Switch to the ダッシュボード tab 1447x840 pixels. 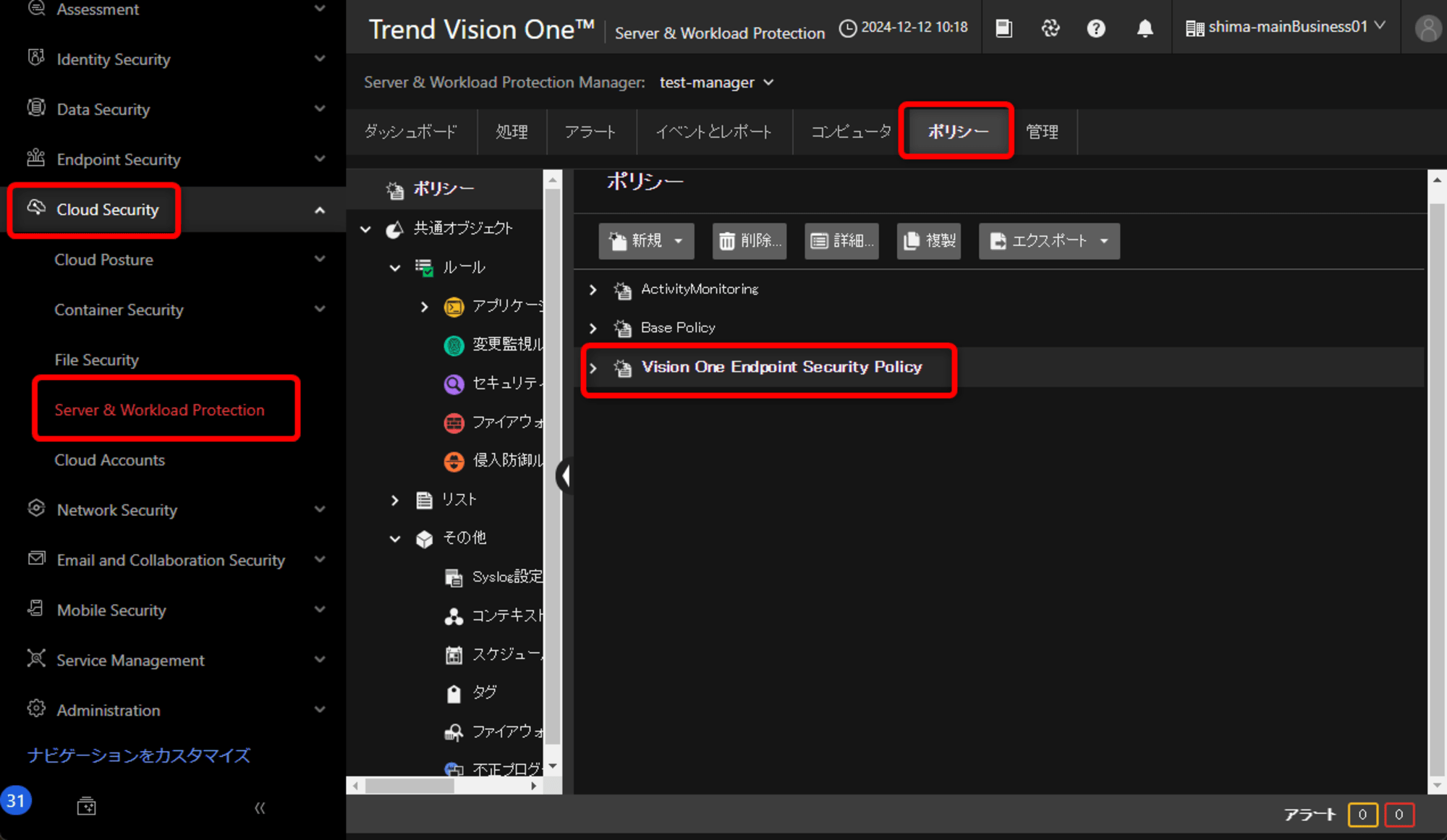tap(411, 132)
